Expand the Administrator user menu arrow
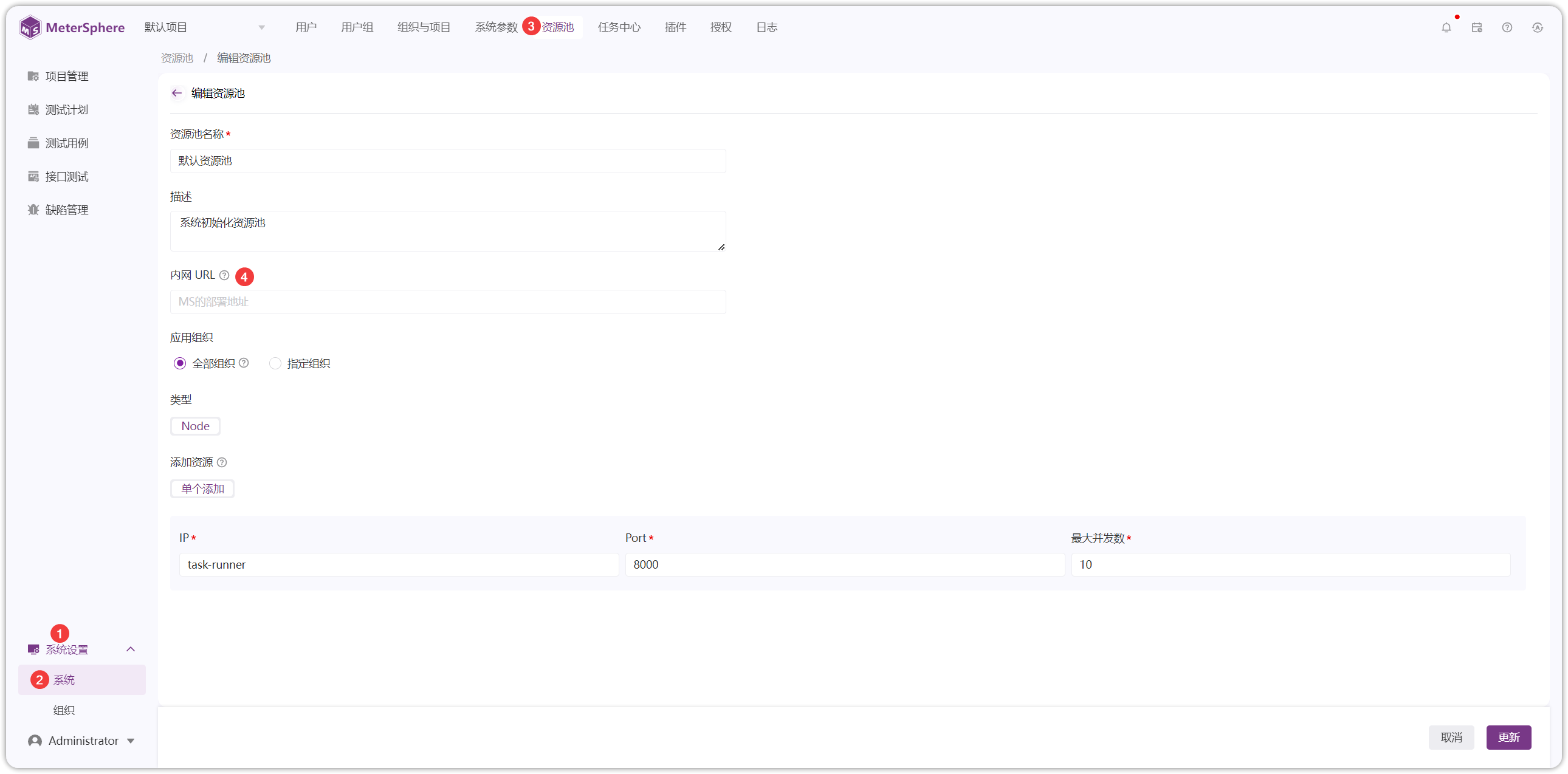This screenshot has height=774, width=1568. click(131, 741)
